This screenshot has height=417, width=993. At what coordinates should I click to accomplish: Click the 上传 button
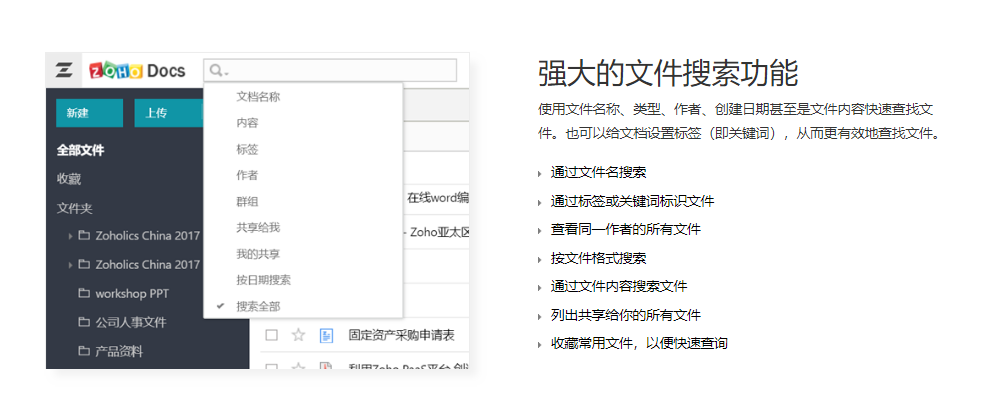(168, 113)
